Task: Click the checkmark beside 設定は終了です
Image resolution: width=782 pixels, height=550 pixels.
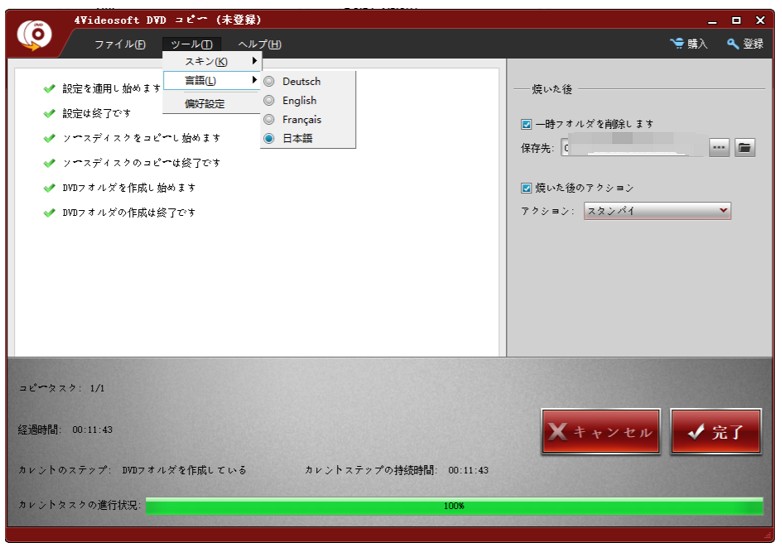Action: pos(49,114)
